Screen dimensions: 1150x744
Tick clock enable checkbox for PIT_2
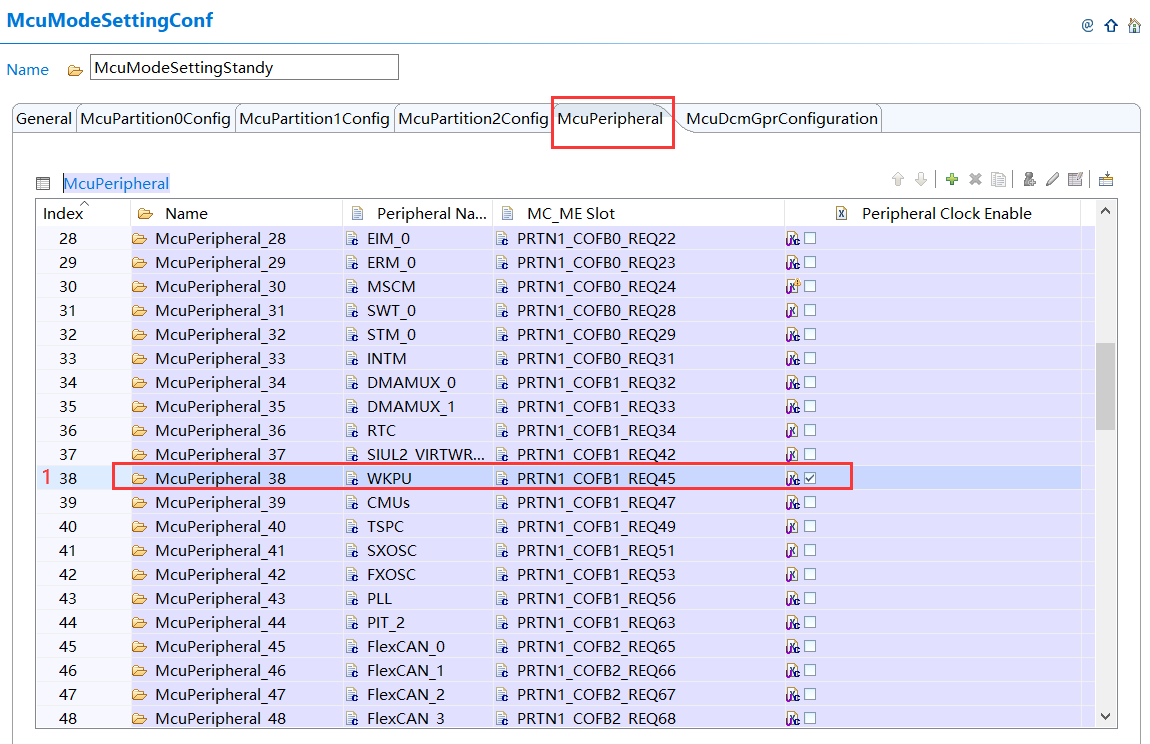(x=810, y=622)
